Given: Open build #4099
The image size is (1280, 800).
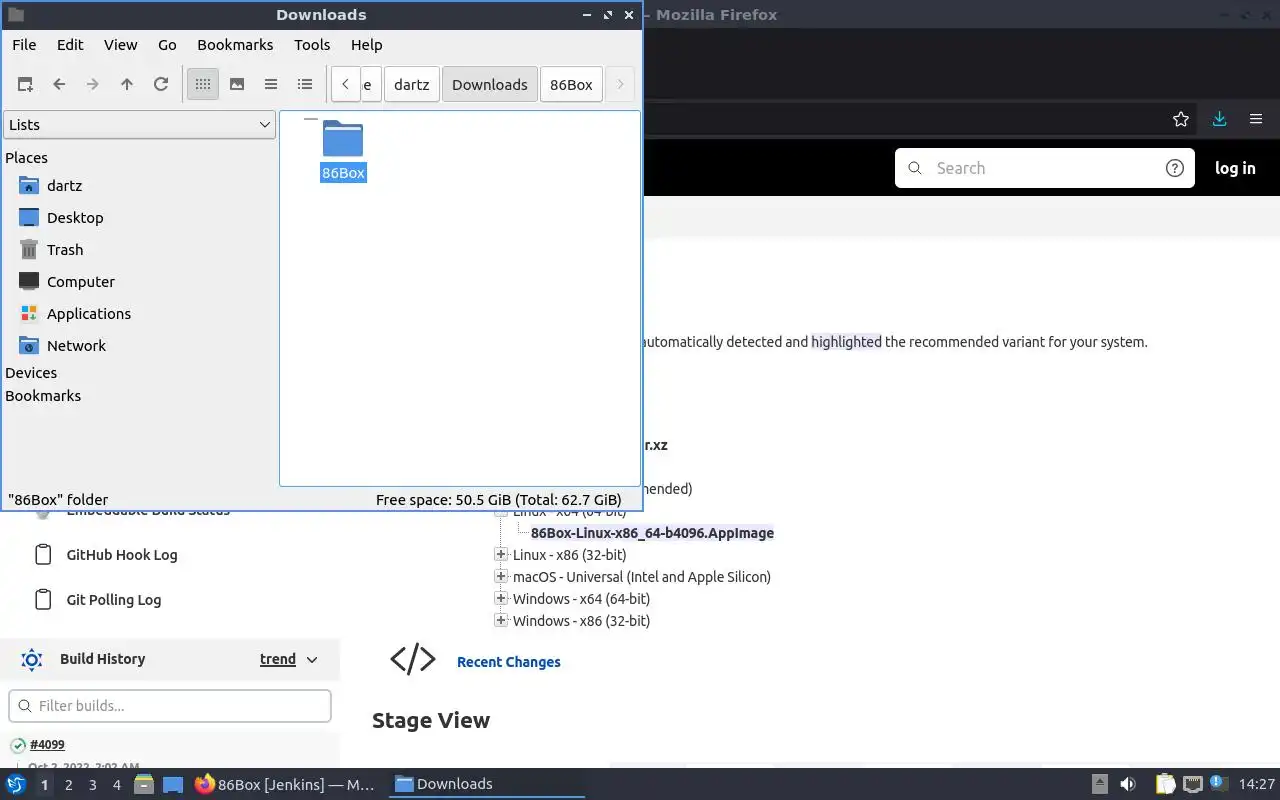Looking at the screenshot, I should (x=47, y=745).
